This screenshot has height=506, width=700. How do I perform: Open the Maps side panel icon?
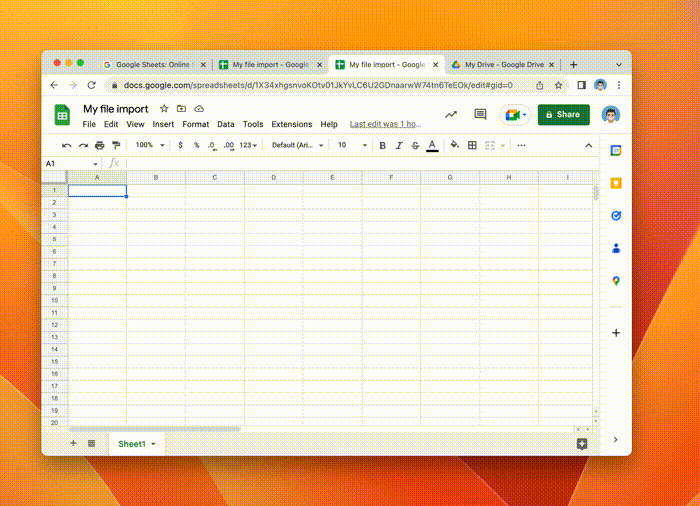616,281
